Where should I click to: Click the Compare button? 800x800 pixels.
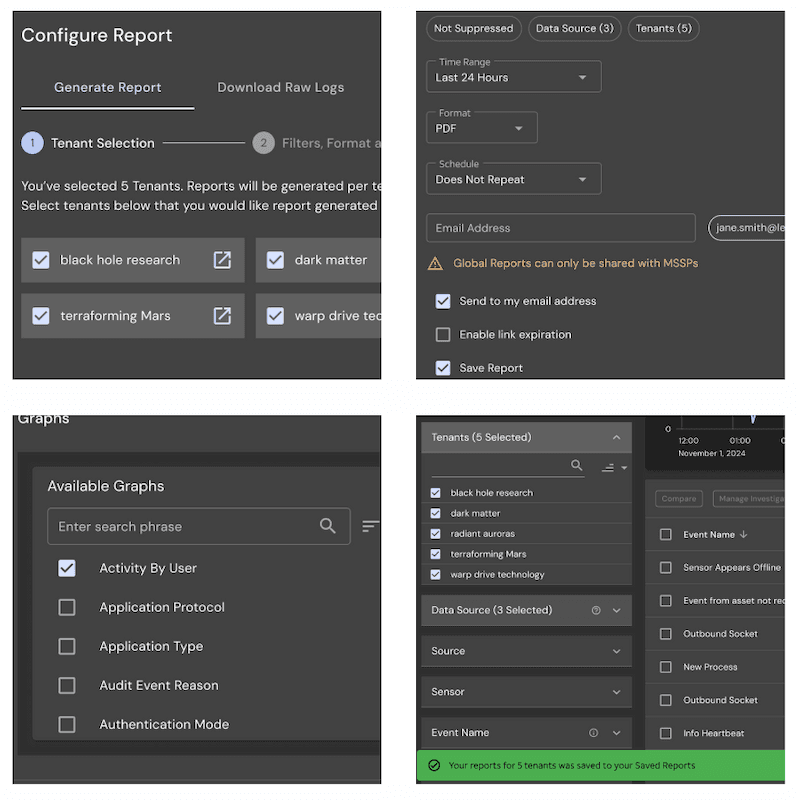679,498
